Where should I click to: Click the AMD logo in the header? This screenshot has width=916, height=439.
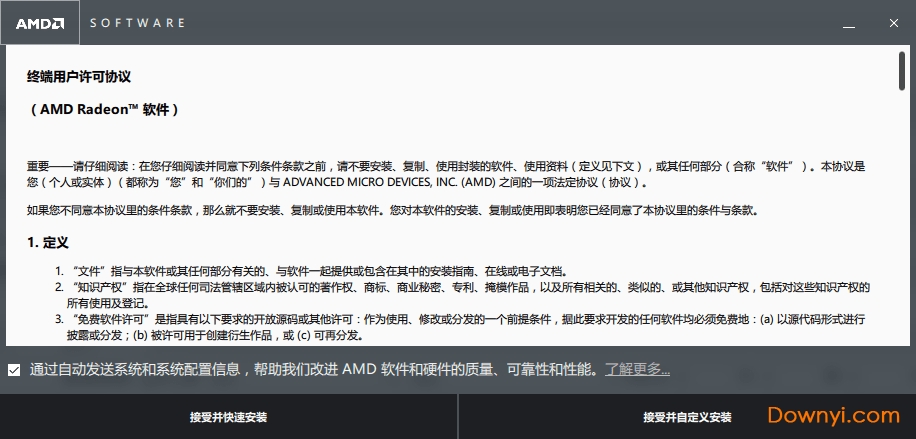pos(40,23)
